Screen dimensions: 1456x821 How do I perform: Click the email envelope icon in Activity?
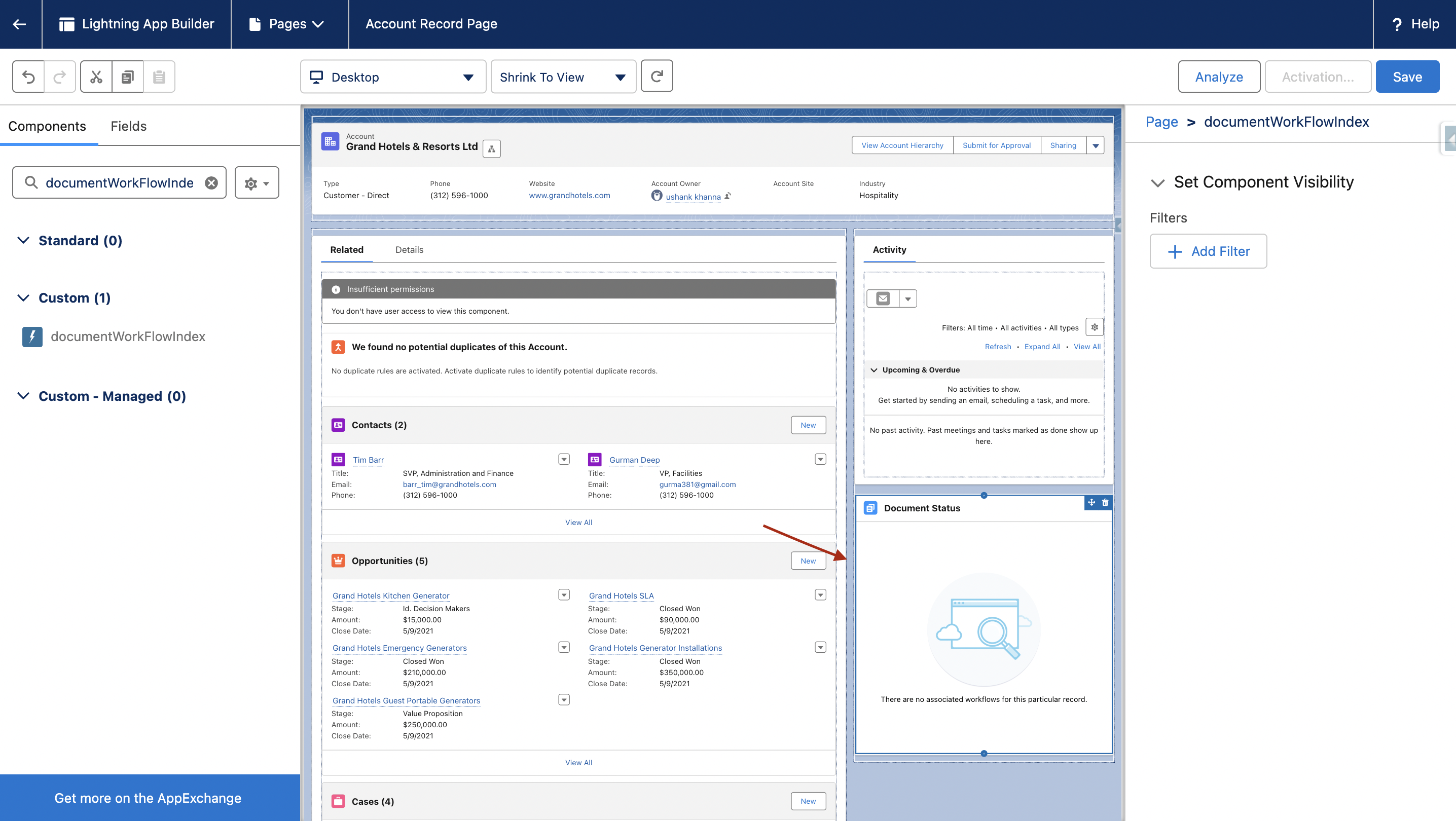tap(883, 298)
